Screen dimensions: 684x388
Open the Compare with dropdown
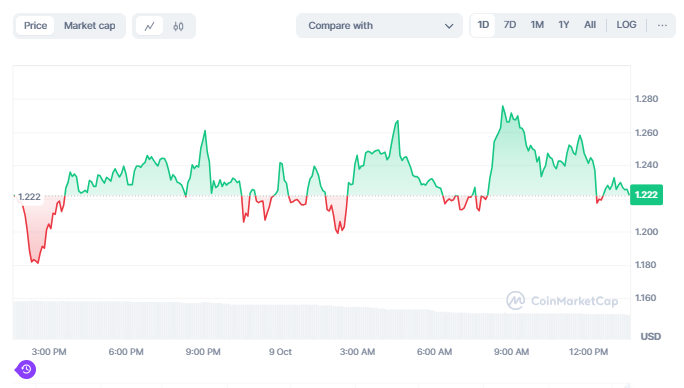[x=379, y=26]
